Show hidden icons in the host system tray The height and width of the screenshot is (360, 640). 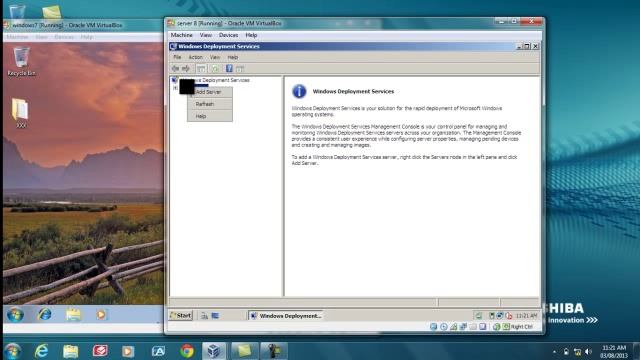(554, 351)
